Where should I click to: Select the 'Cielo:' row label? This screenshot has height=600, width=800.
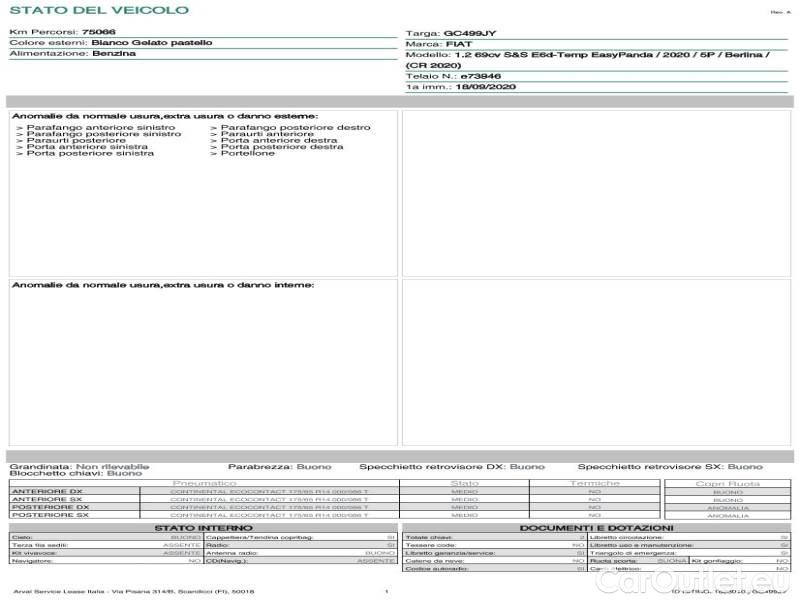tap(22, 537)
